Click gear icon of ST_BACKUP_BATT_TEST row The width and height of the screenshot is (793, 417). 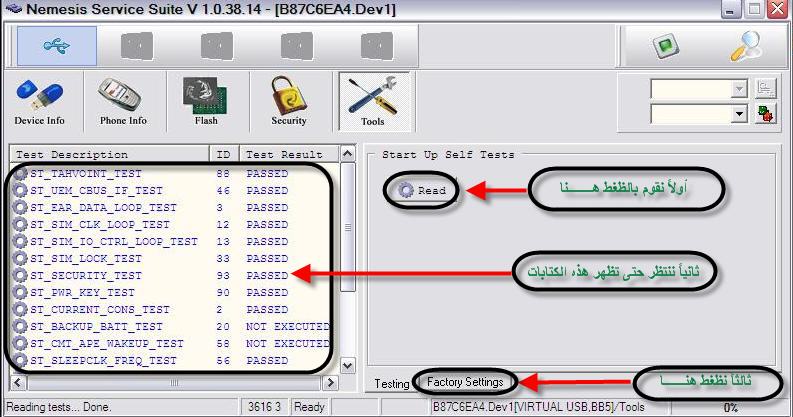pyautogui.click(x=20, y=327)
